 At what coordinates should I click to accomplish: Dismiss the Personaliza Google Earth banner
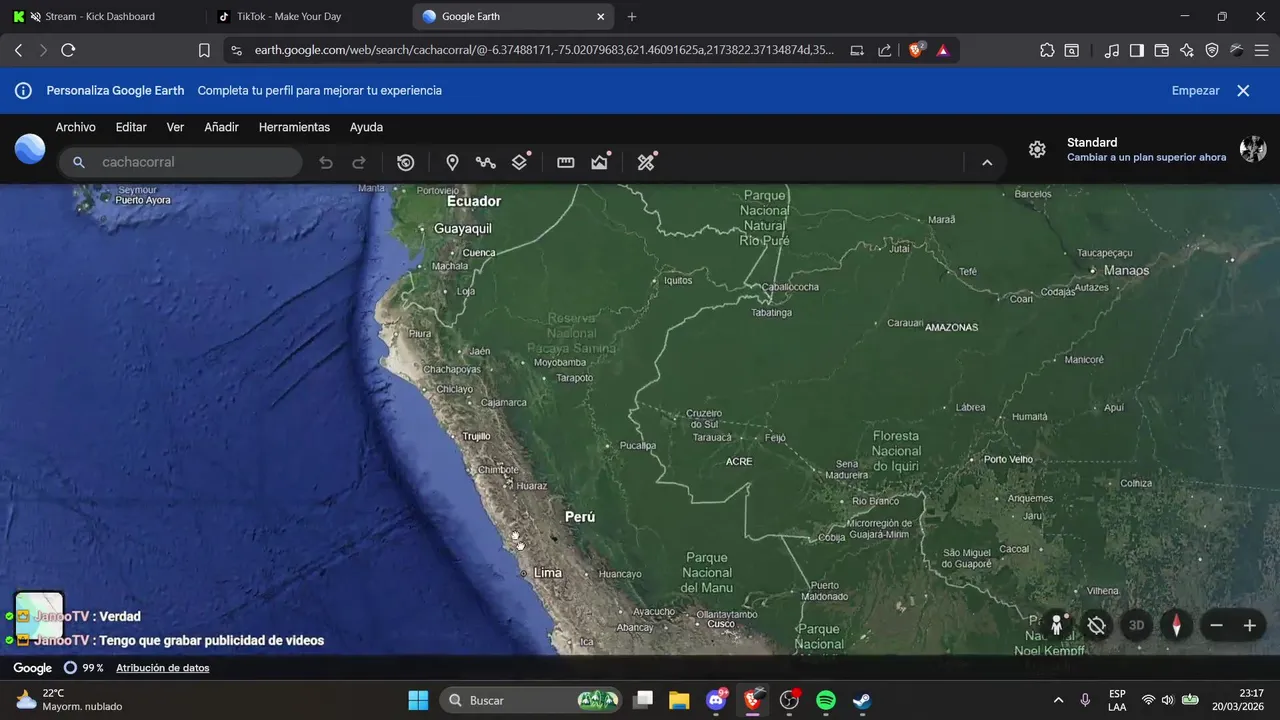(1243, 90)
